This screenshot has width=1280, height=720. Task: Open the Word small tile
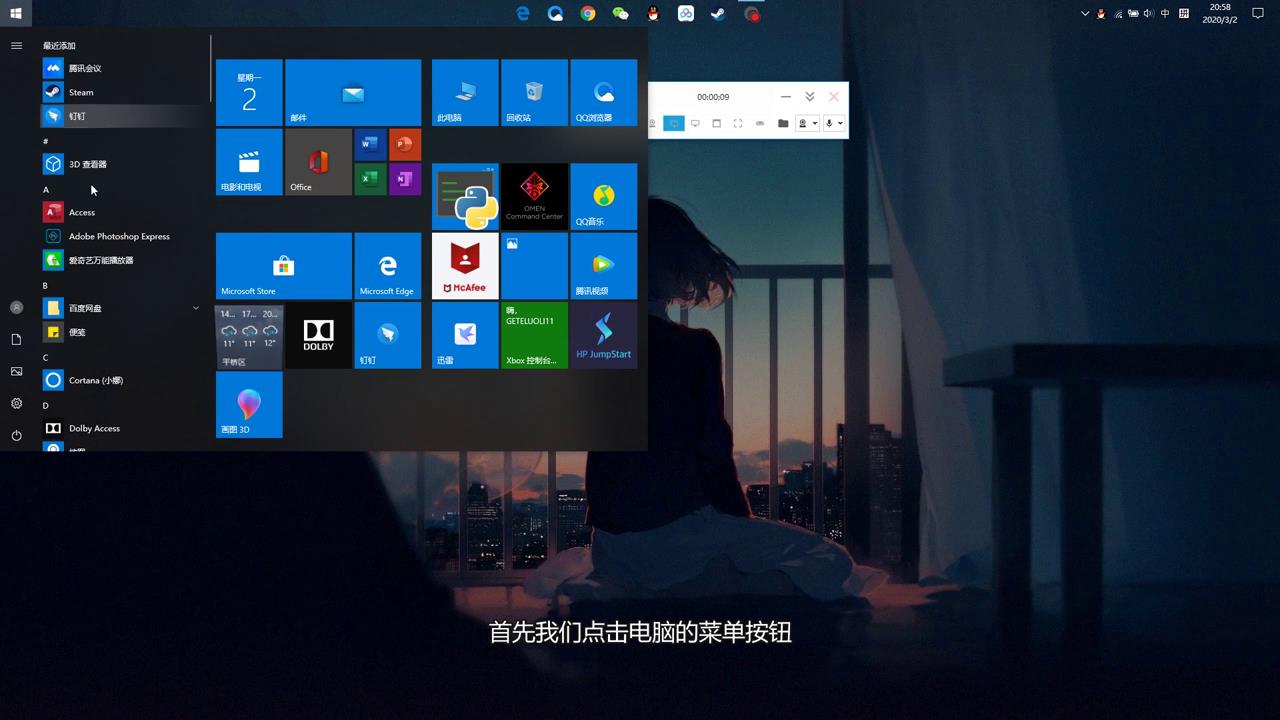(370, 145)
